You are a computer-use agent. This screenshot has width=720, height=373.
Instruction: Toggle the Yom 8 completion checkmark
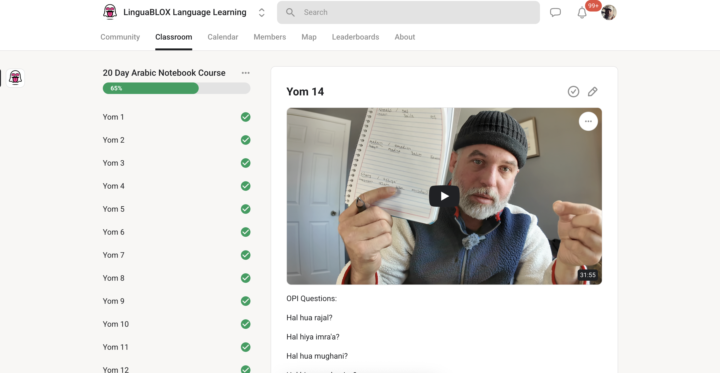tap(246, 278)
